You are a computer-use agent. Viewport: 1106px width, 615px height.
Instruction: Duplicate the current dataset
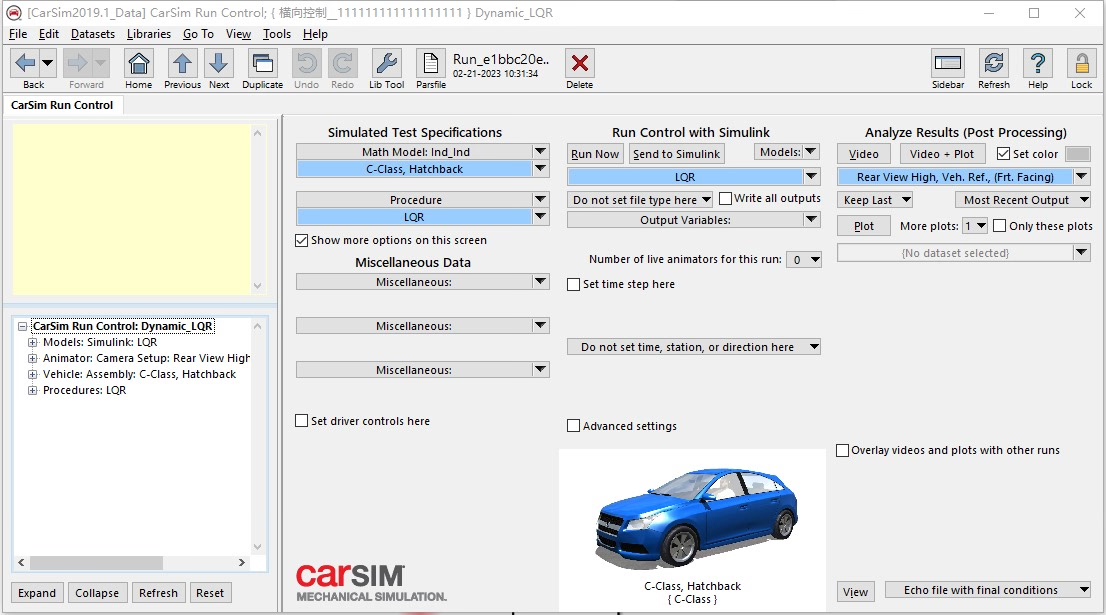tap(262, 63)
